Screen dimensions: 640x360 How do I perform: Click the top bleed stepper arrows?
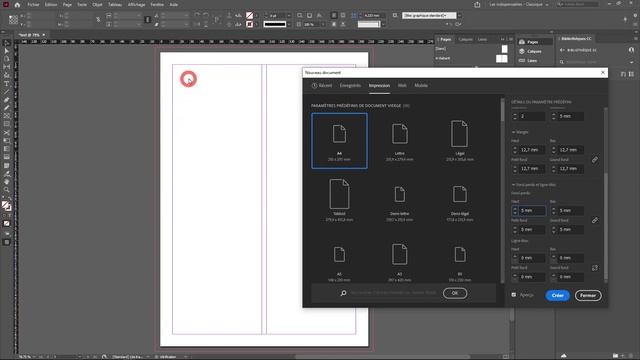point(515,211)
